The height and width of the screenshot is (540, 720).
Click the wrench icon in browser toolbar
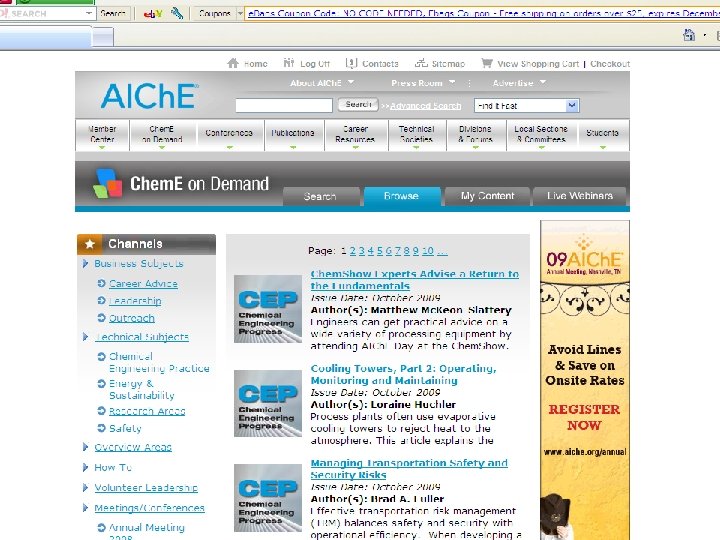click(177, 14)
